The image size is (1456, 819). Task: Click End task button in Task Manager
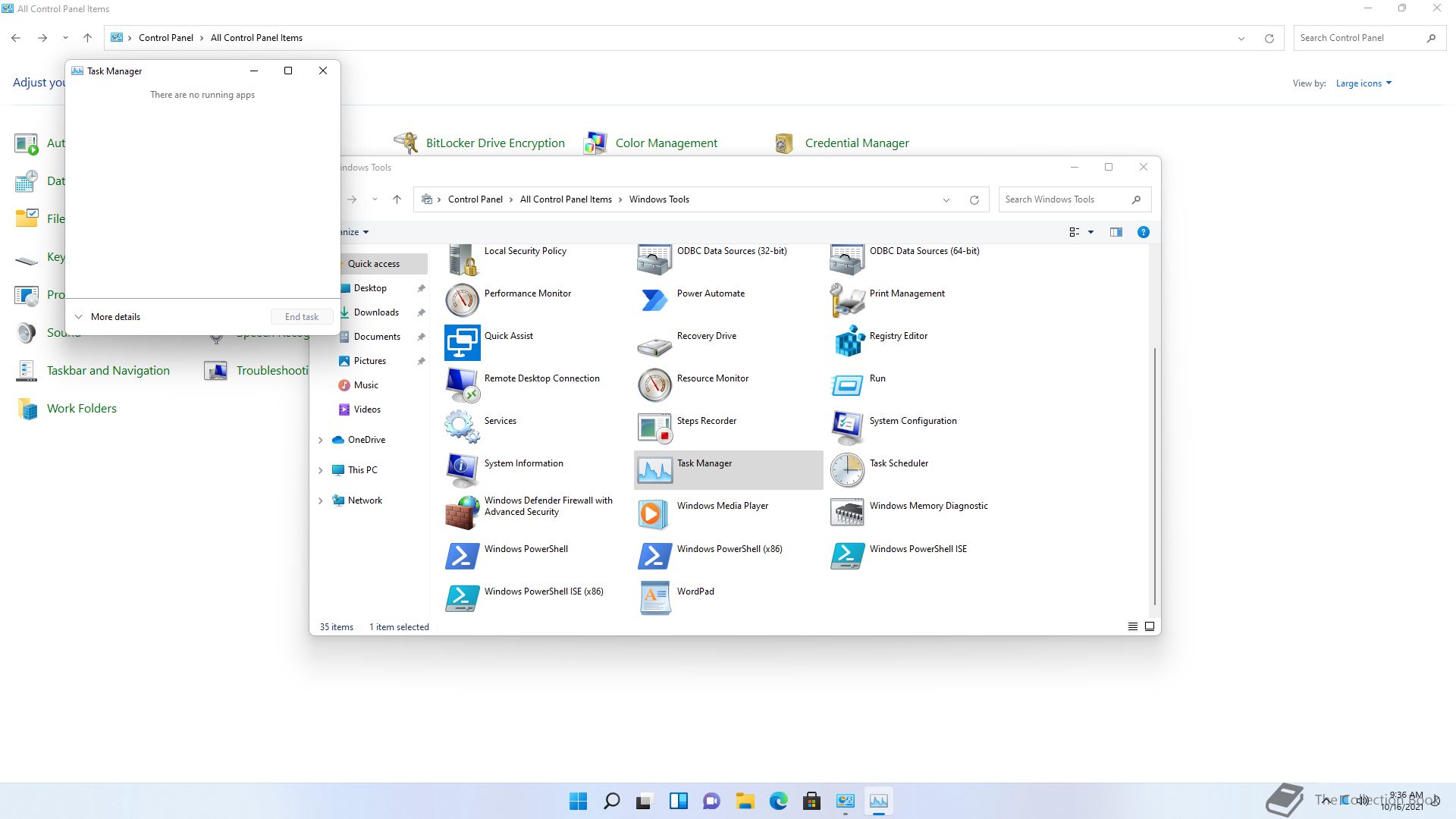tap(302, 316)
